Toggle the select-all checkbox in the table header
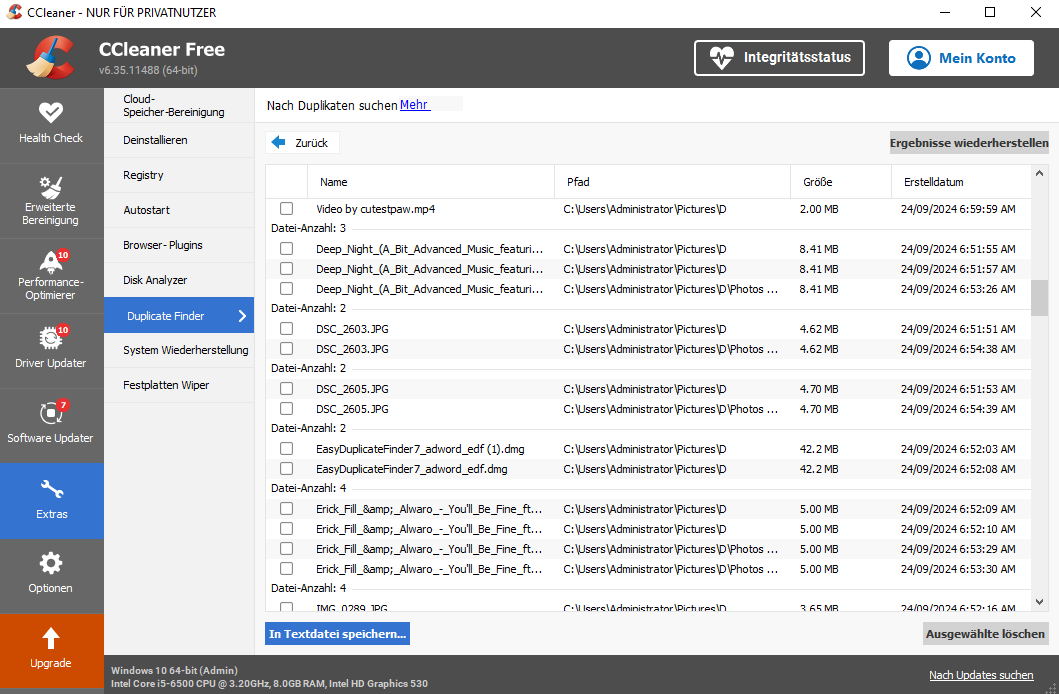 (x=286, y=182)
